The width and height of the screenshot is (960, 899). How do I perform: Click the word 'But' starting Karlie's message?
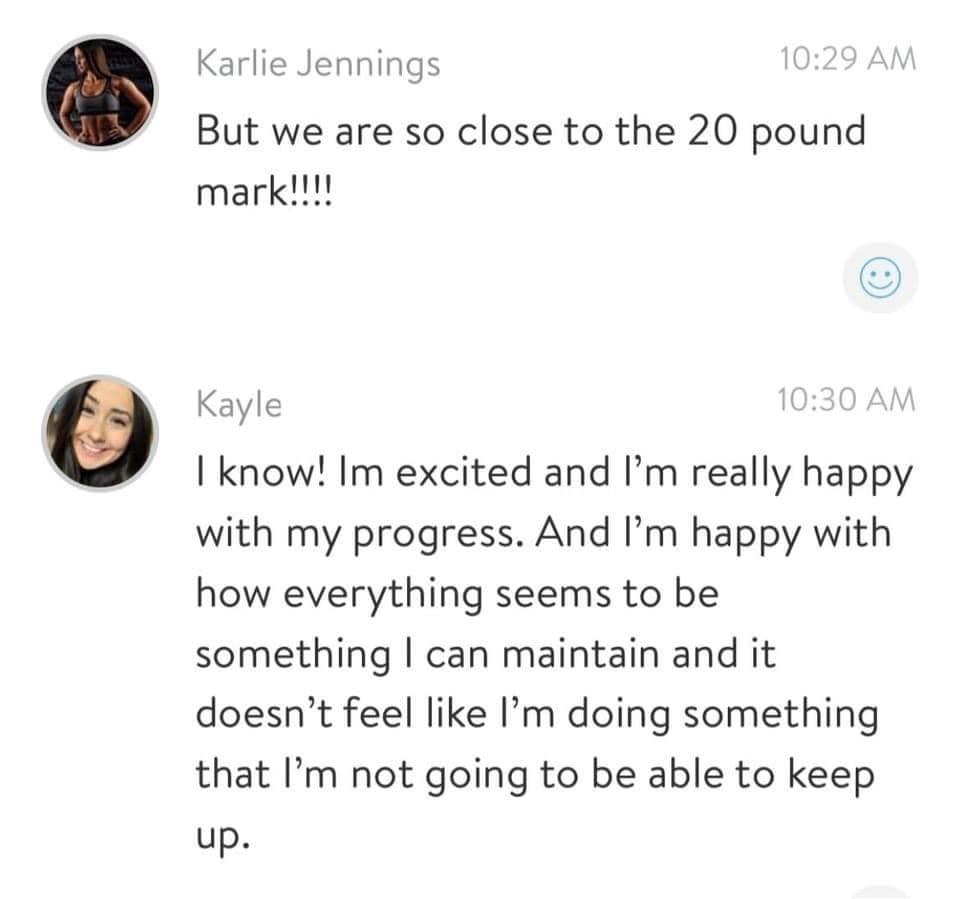228,131
